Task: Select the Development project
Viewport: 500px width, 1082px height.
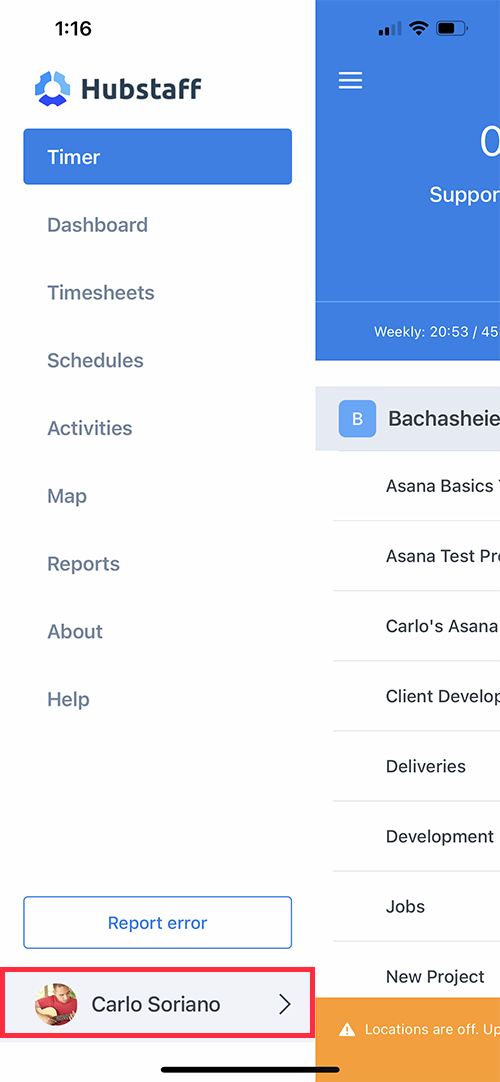Action: point(417,836)
